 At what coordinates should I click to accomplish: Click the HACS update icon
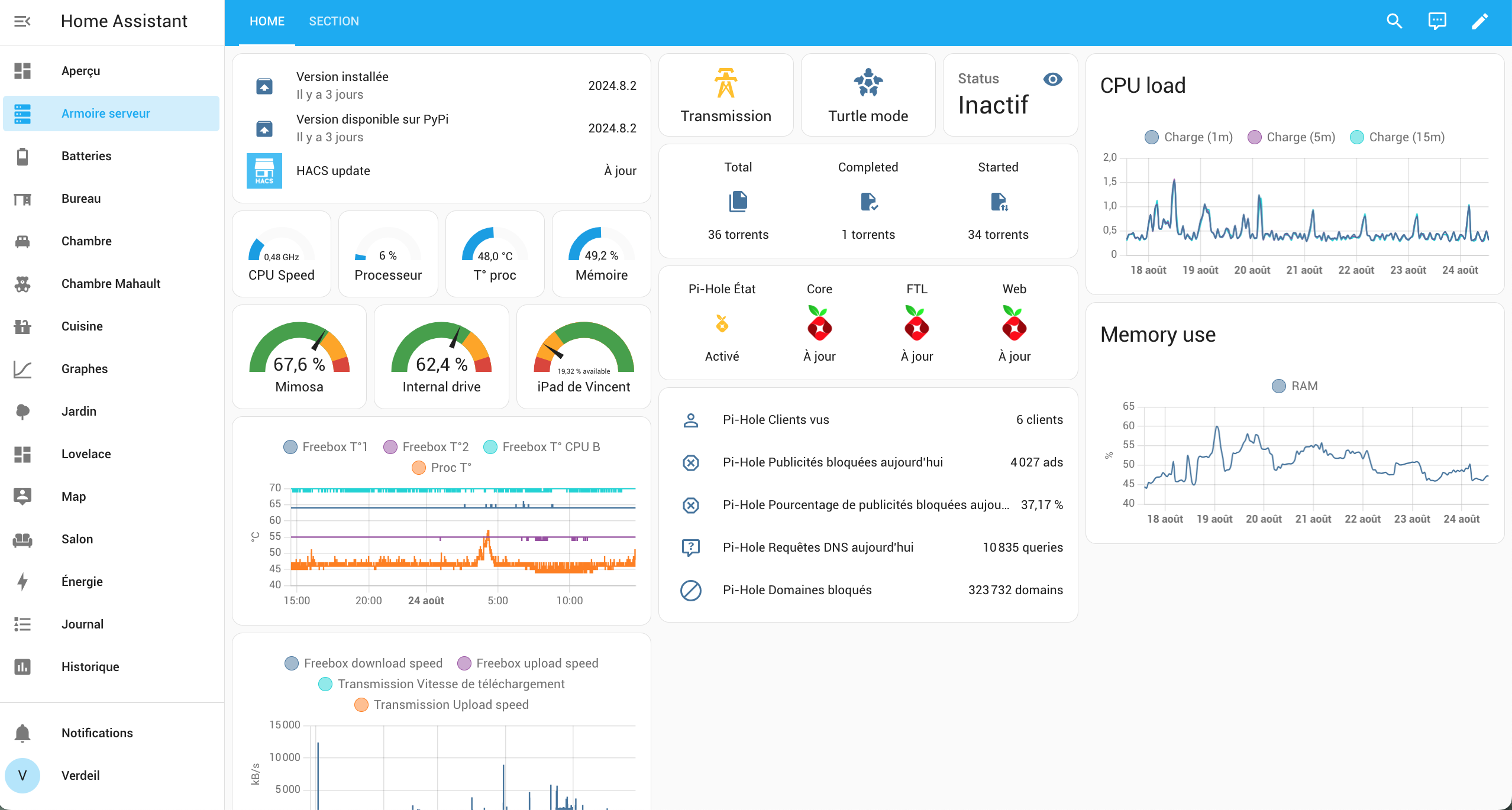pyautogui.click(x=264, y=171)
